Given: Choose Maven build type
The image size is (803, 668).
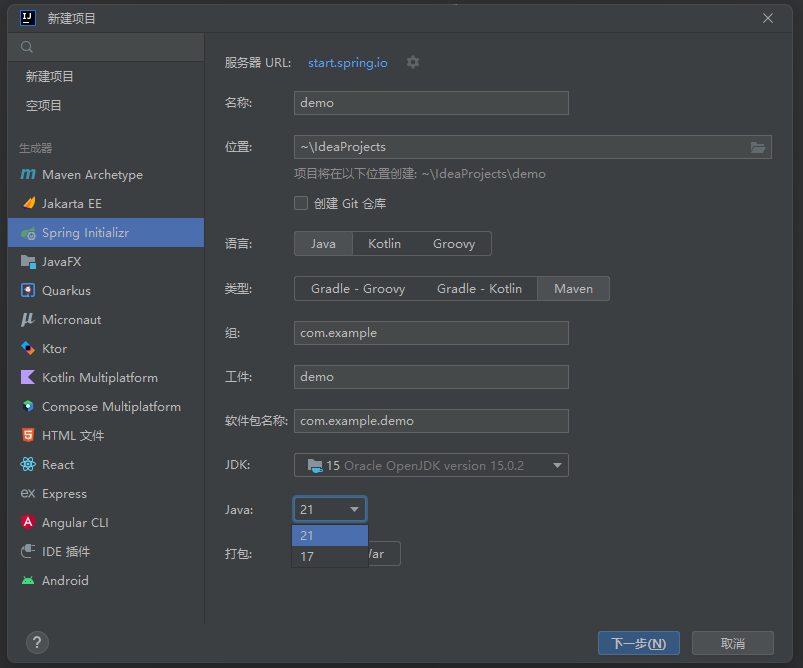Looking at the screenshot, I should tap(574, 288).
